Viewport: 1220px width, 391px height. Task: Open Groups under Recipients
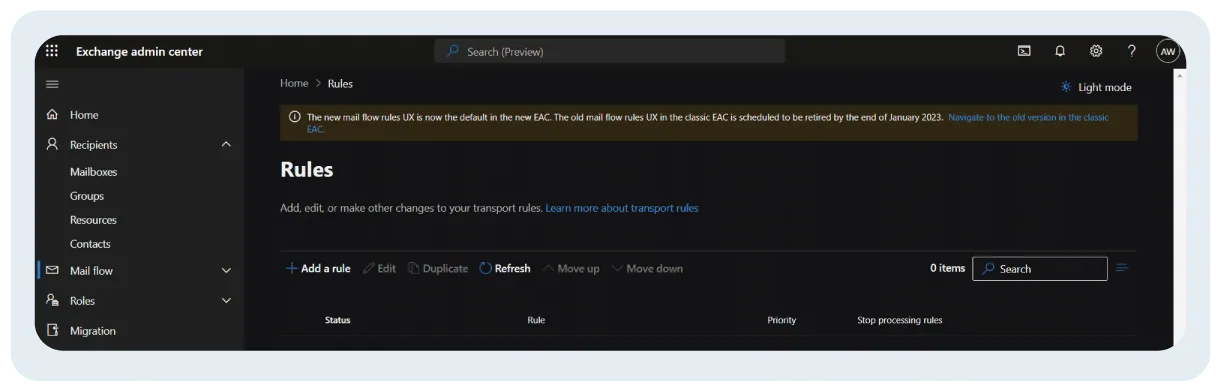click(87, 196)
